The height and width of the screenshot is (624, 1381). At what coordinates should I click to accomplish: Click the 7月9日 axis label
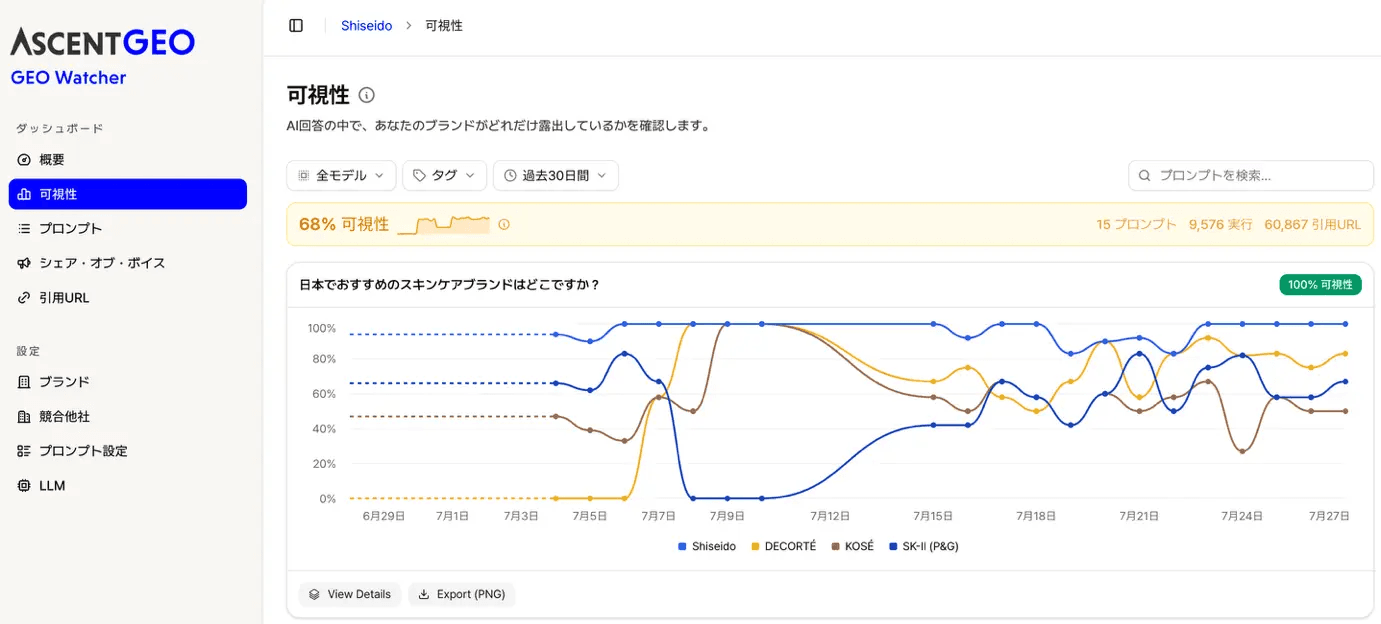click(x=727, y=517)
